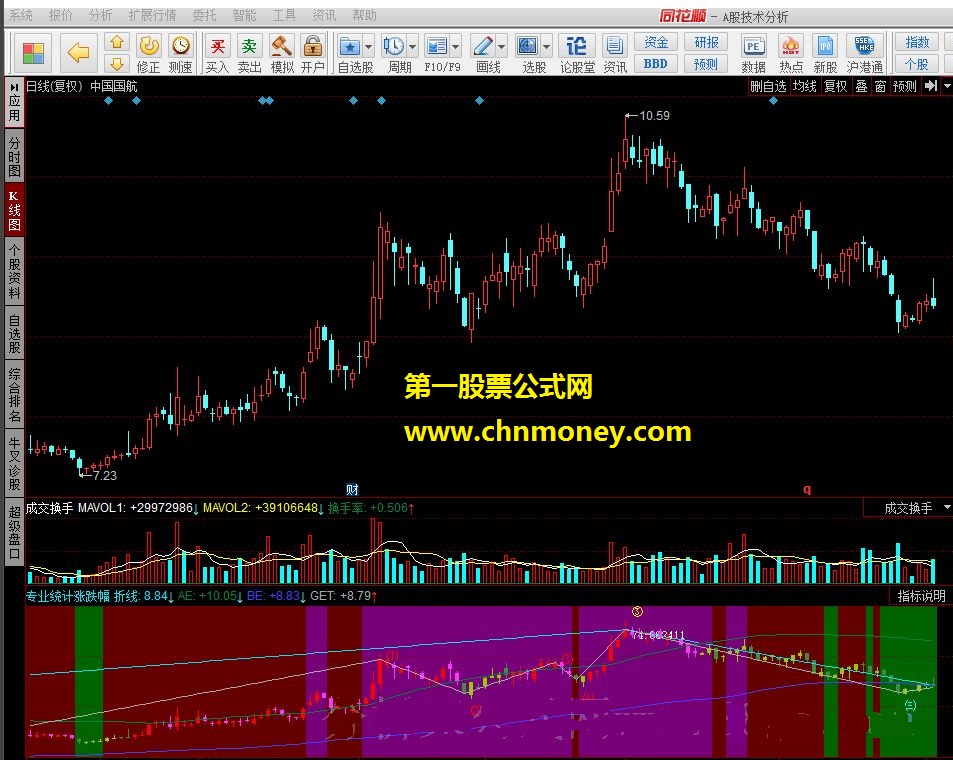Switch to the 分时图 sidebar tab
Image resolution: width=953 pixels, height=760 pixels.
point(14,157)
